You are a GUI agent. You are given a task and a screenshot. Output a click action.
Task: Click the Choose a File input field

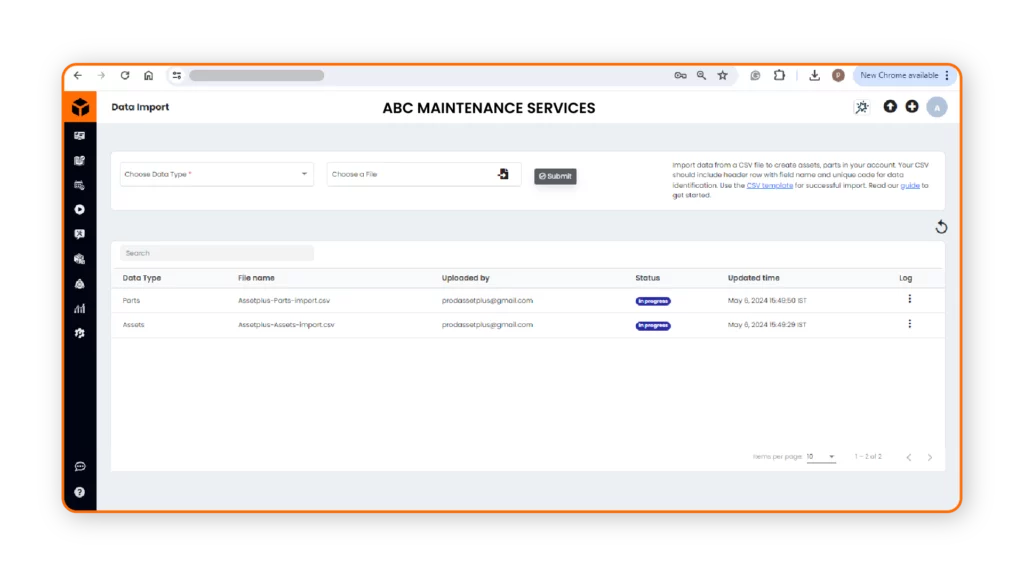tap(424, 174)
